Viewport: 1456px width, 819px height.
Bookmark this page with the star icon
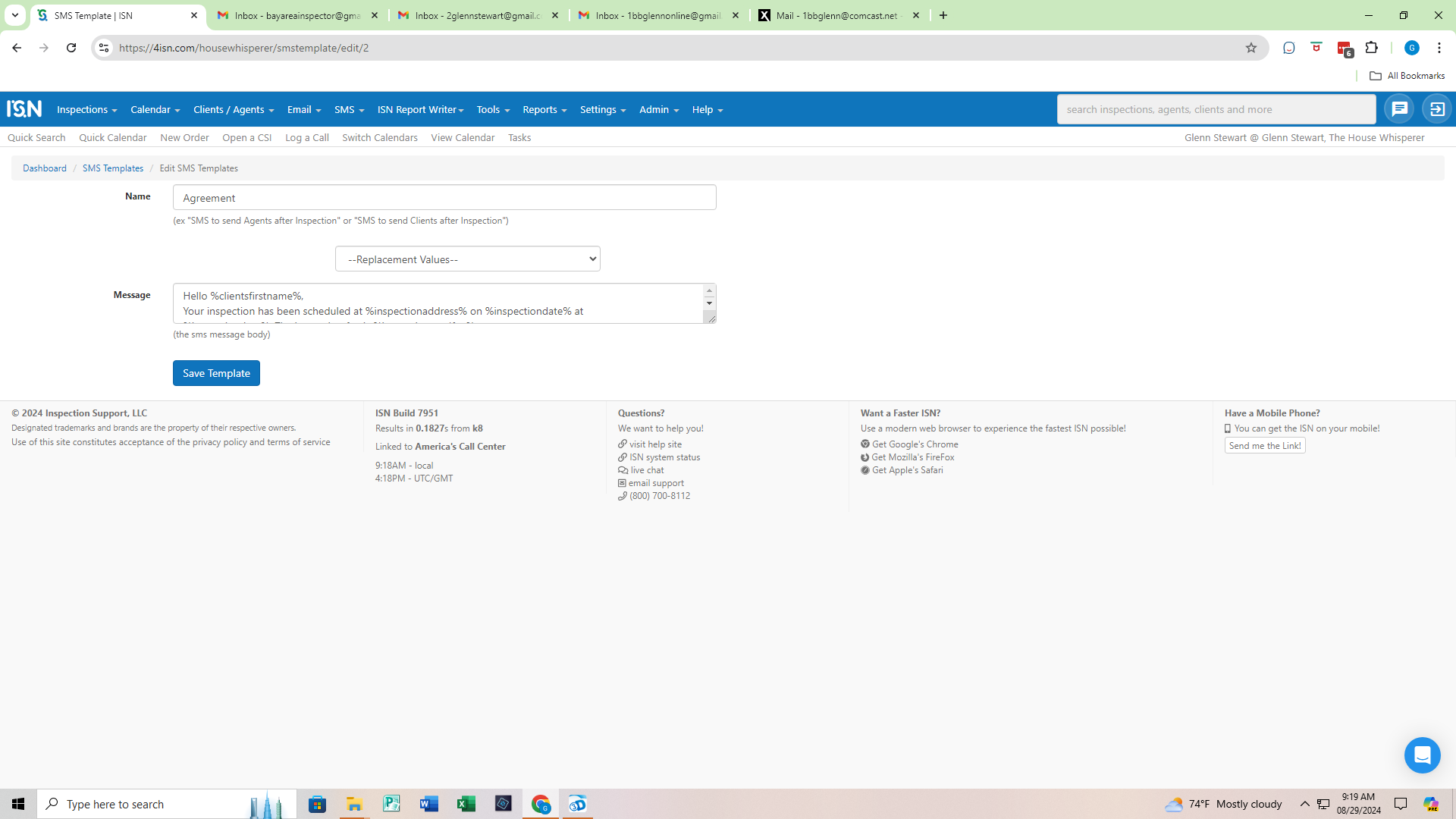(1251, 48)
